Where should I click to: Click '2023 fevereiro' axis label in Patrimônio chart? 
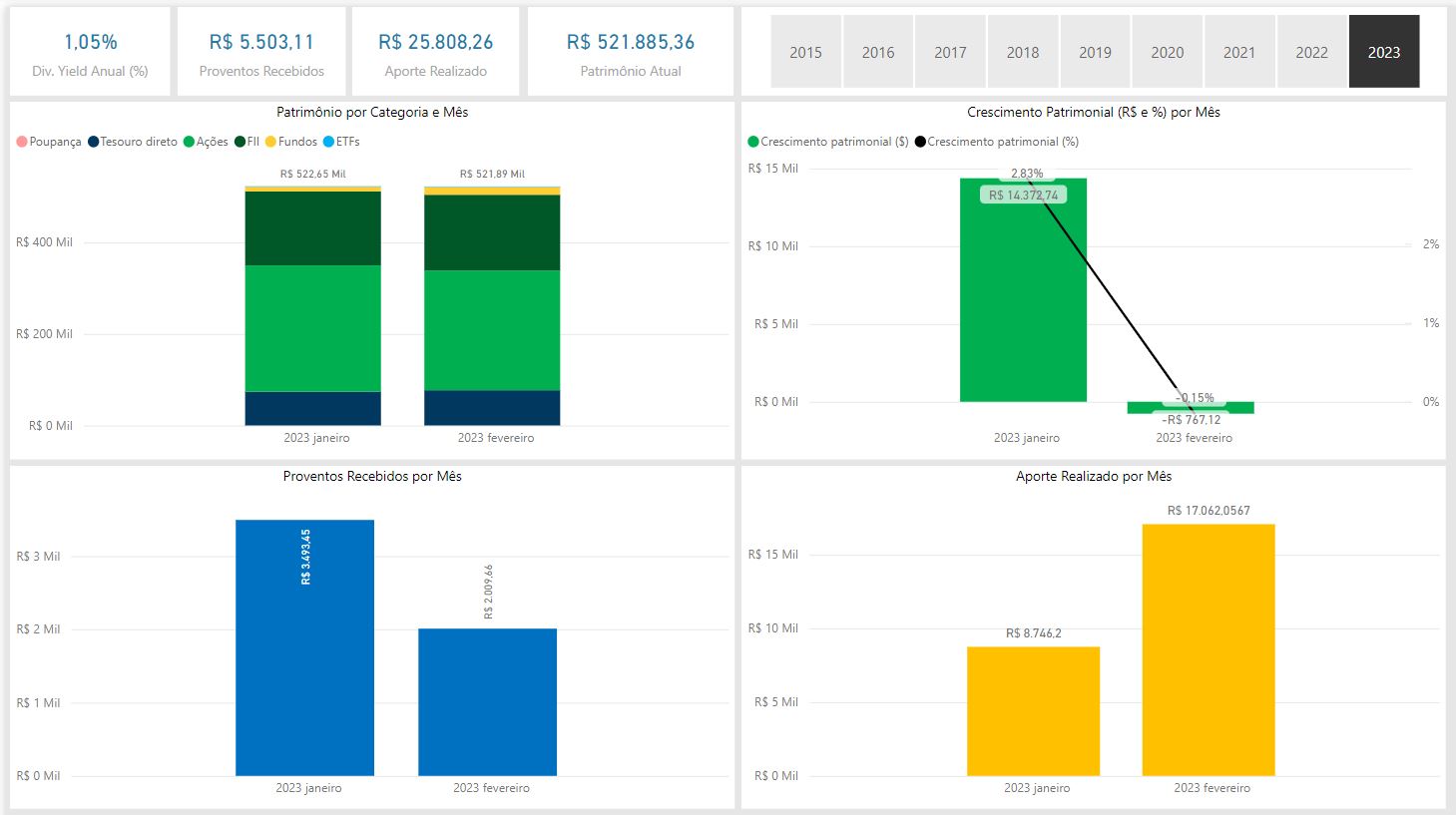coord(496,438)
